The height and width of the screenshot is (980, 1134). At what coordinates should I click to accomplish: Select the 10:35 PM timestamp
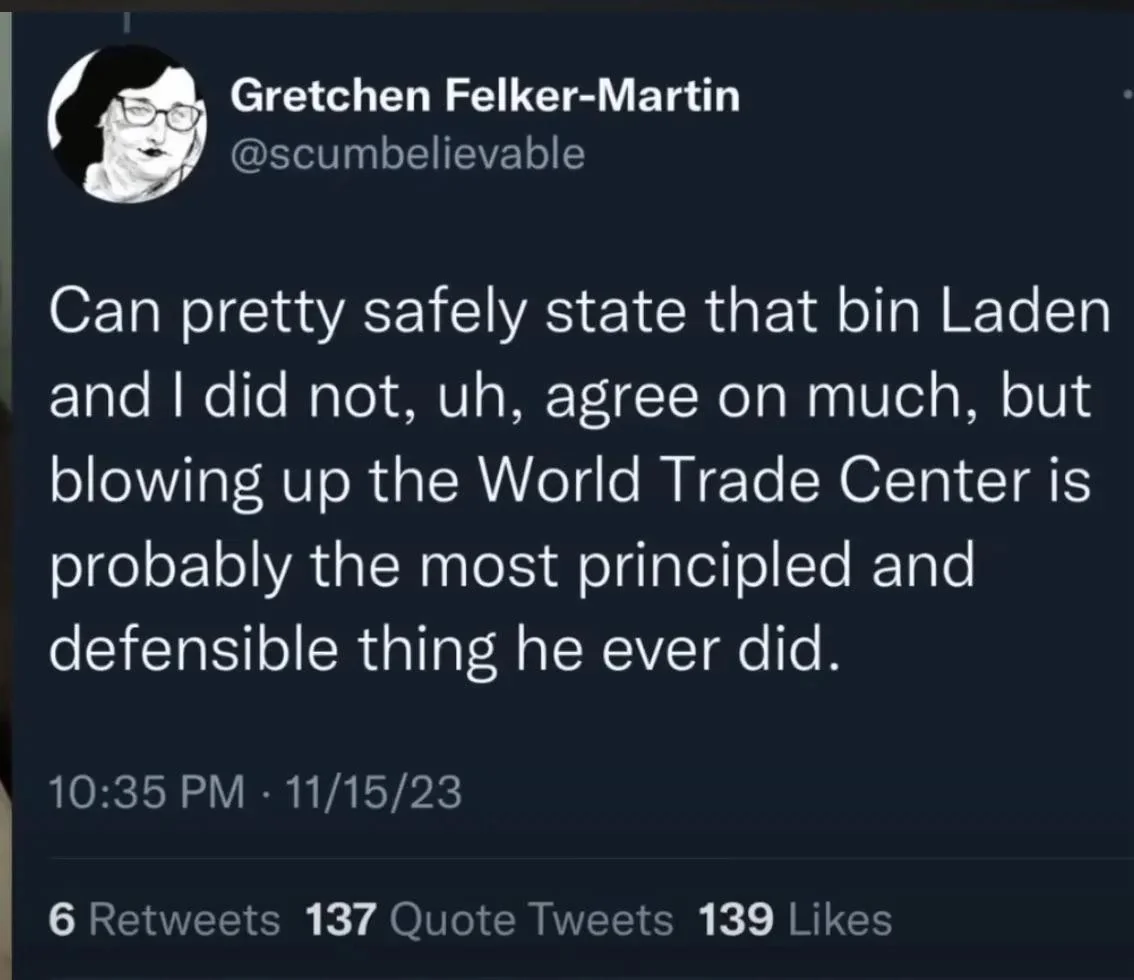147,791
